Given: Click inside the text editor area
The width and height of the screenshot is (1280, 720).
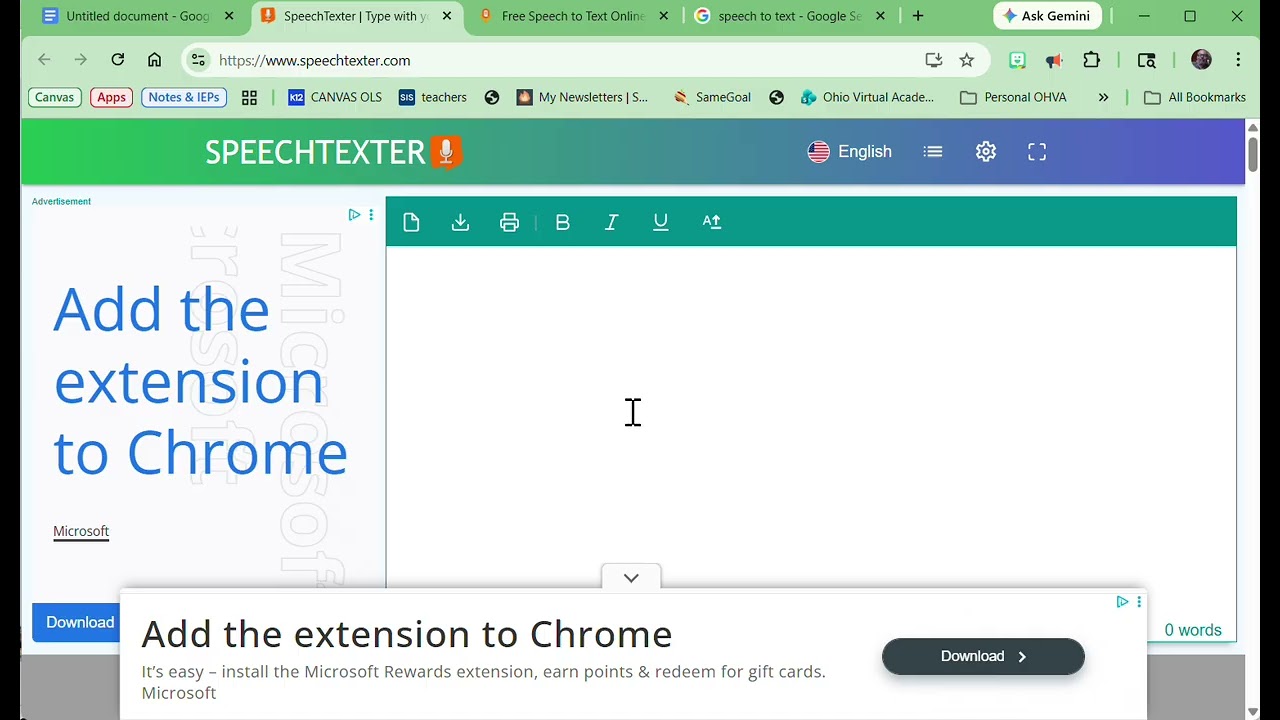Looking at the screenshot, I should click(810, 415).
